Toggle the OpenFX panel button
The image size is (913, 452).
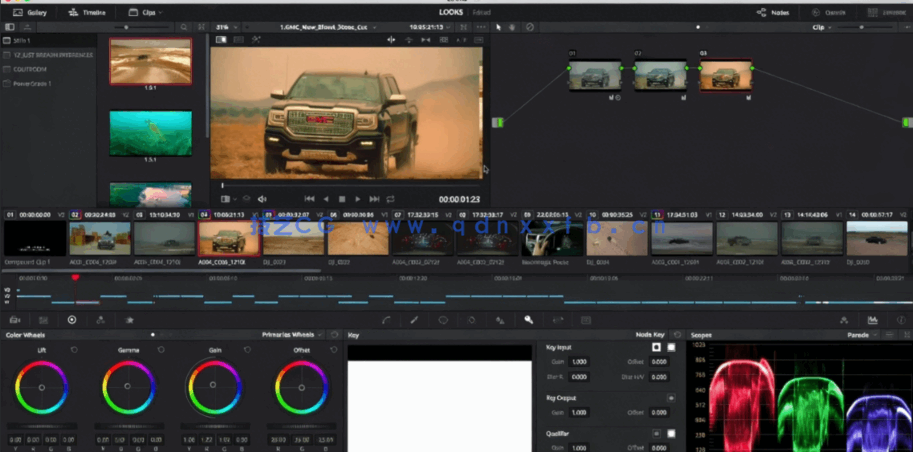(829, 12)
